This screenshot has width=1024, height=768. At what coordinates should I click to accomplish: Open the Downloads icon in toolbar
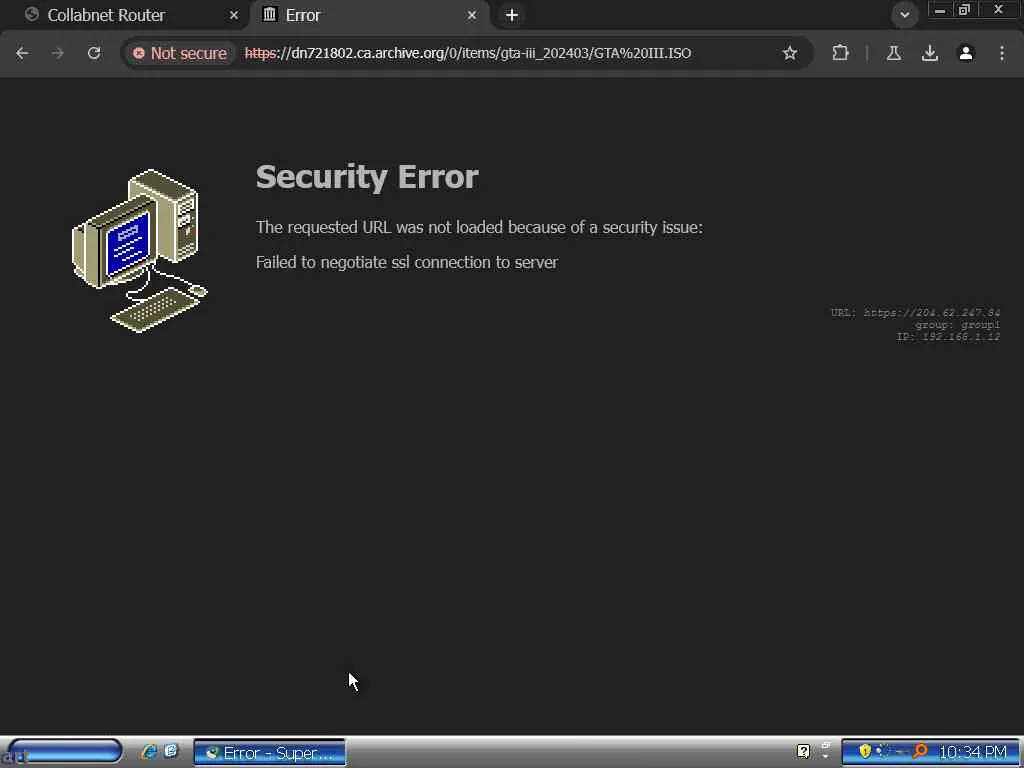pos(930,53)
